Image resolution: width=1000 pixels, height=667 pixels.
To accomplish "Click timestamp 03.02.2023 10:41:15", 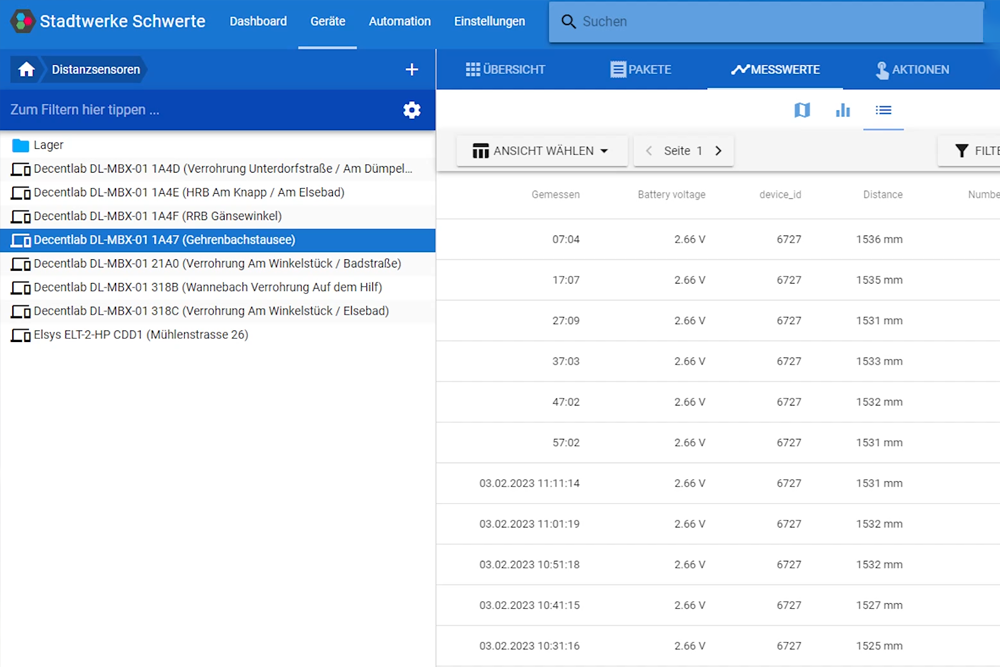I will [x=529, y=605].
